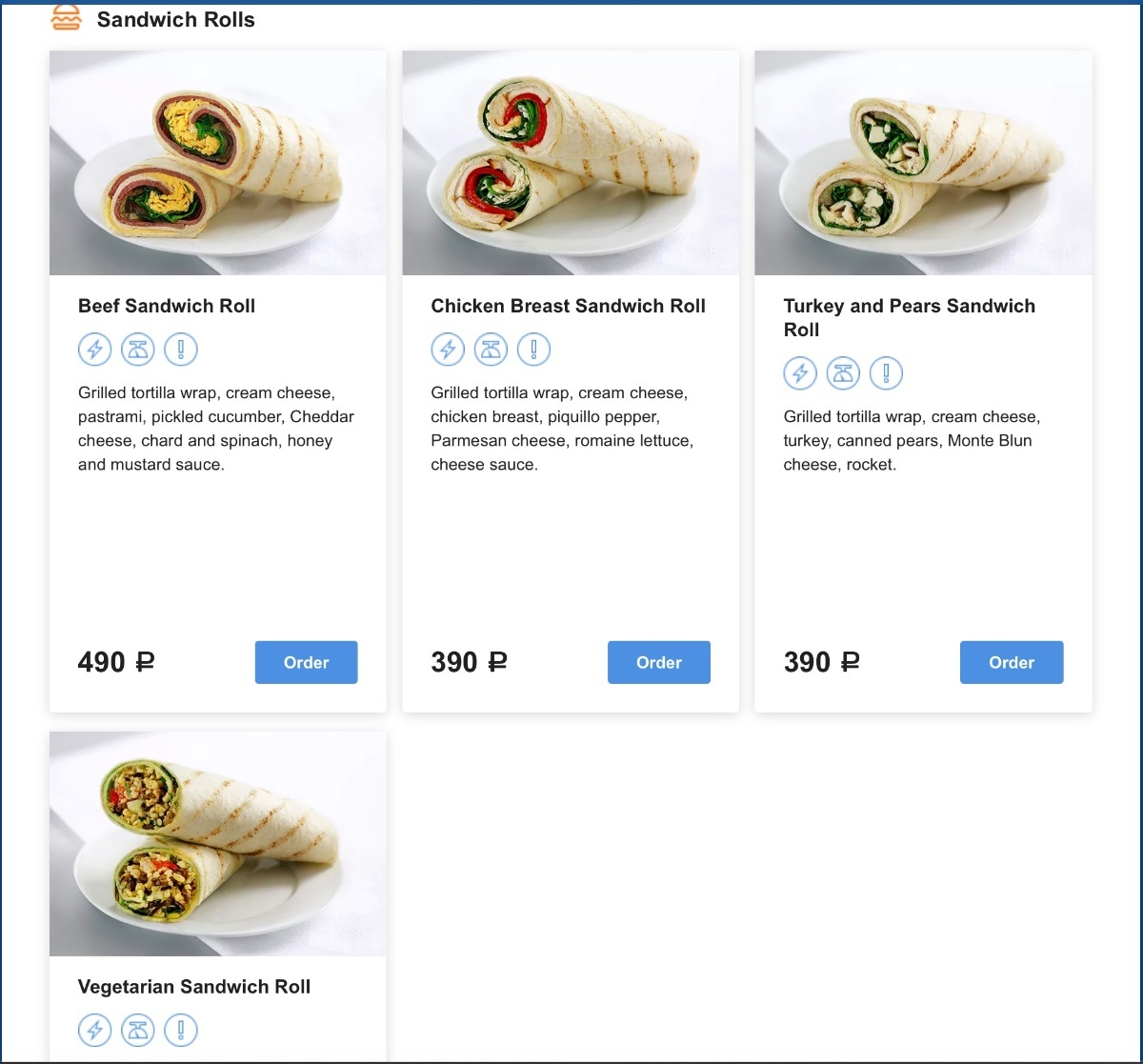Click the burger icon beside Sandwich Rolls heading
The image size is (1143, 1064).
pyautogui.click(x=66, y=18)
